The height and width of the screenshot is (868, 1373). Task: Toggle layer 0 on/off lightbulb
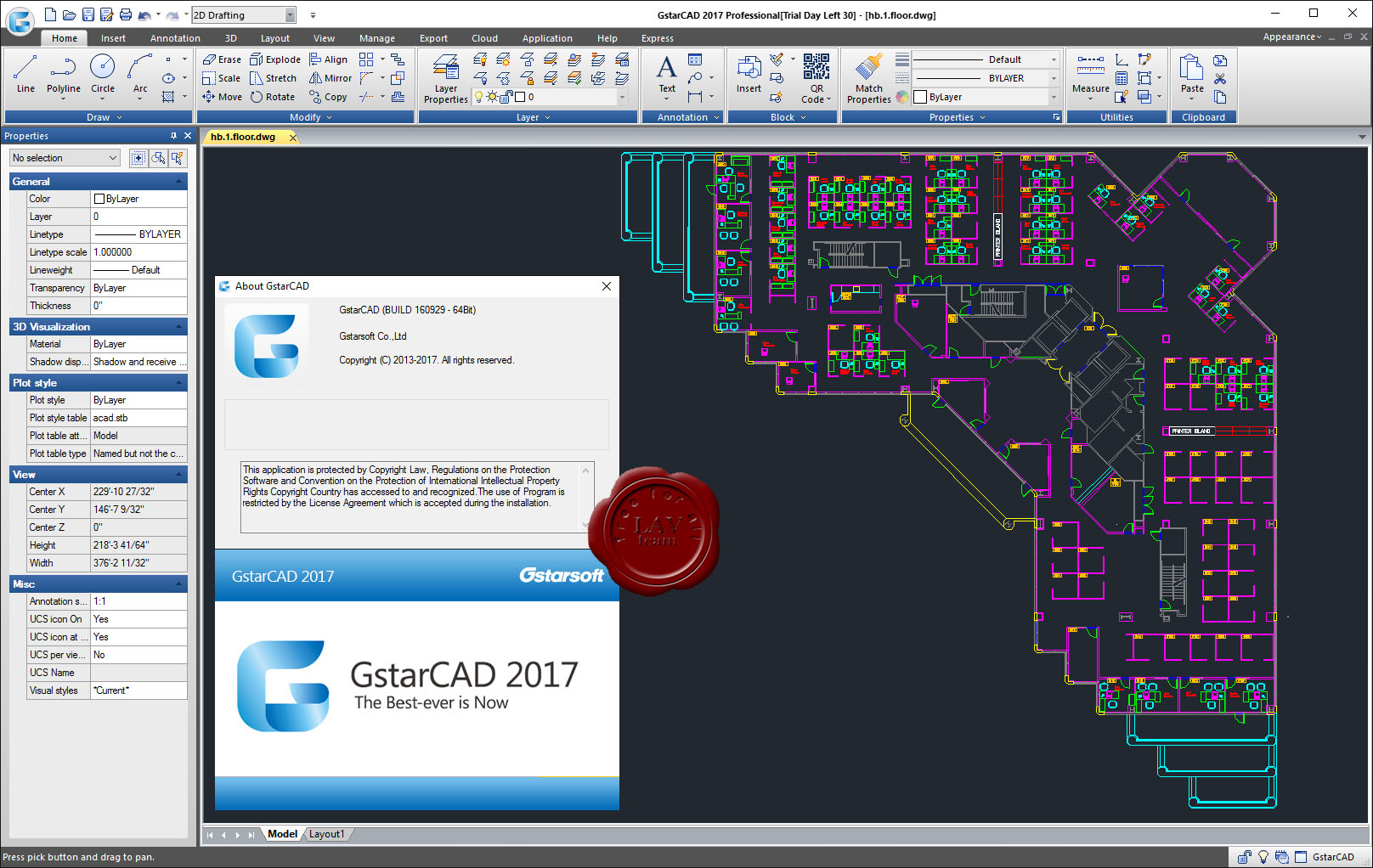[x=478, y=97]
